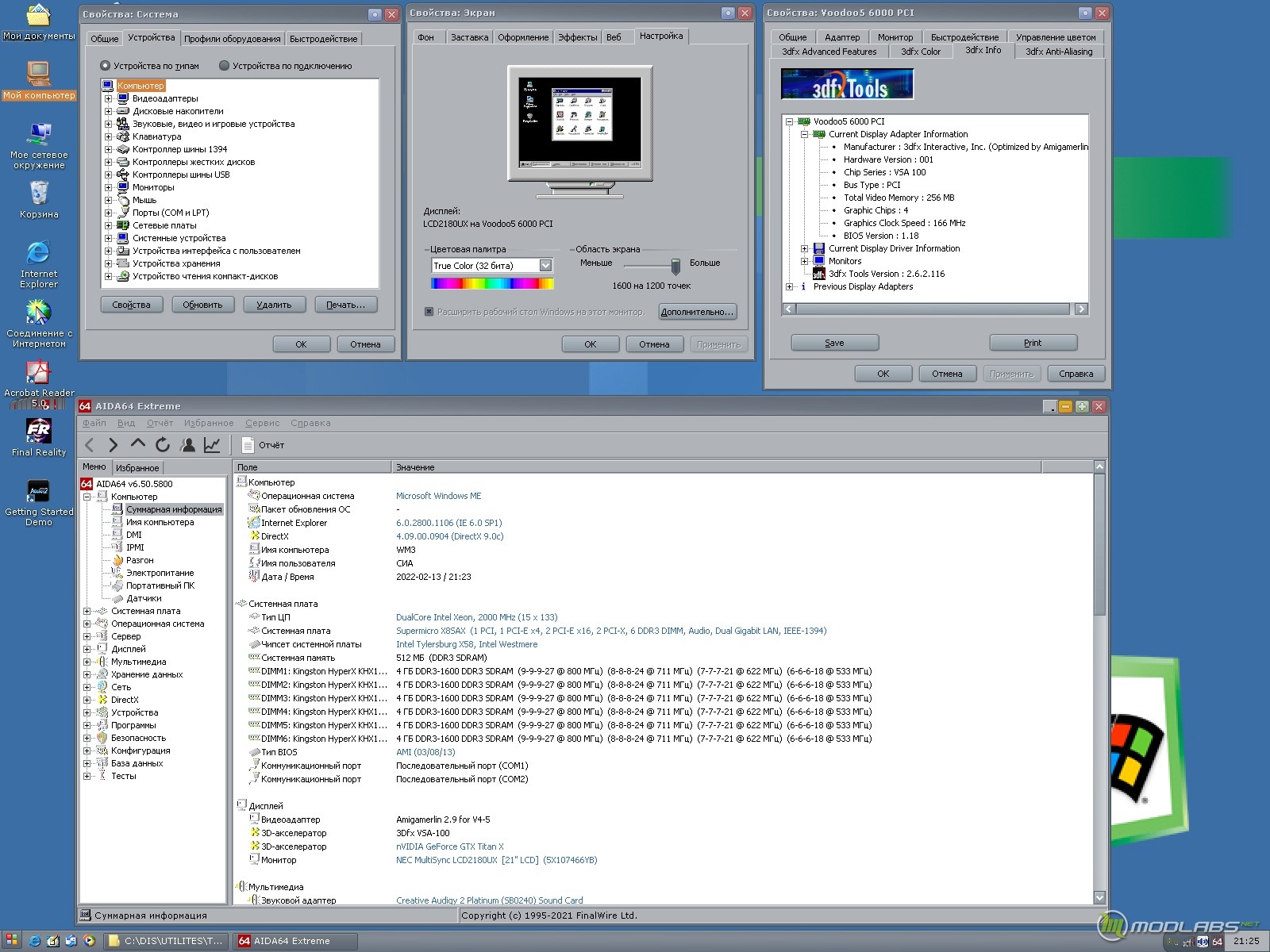Switch to Быстродействие tab in Система
Image resolution: width=1270 pixels, height=952 pixels.
323,39
